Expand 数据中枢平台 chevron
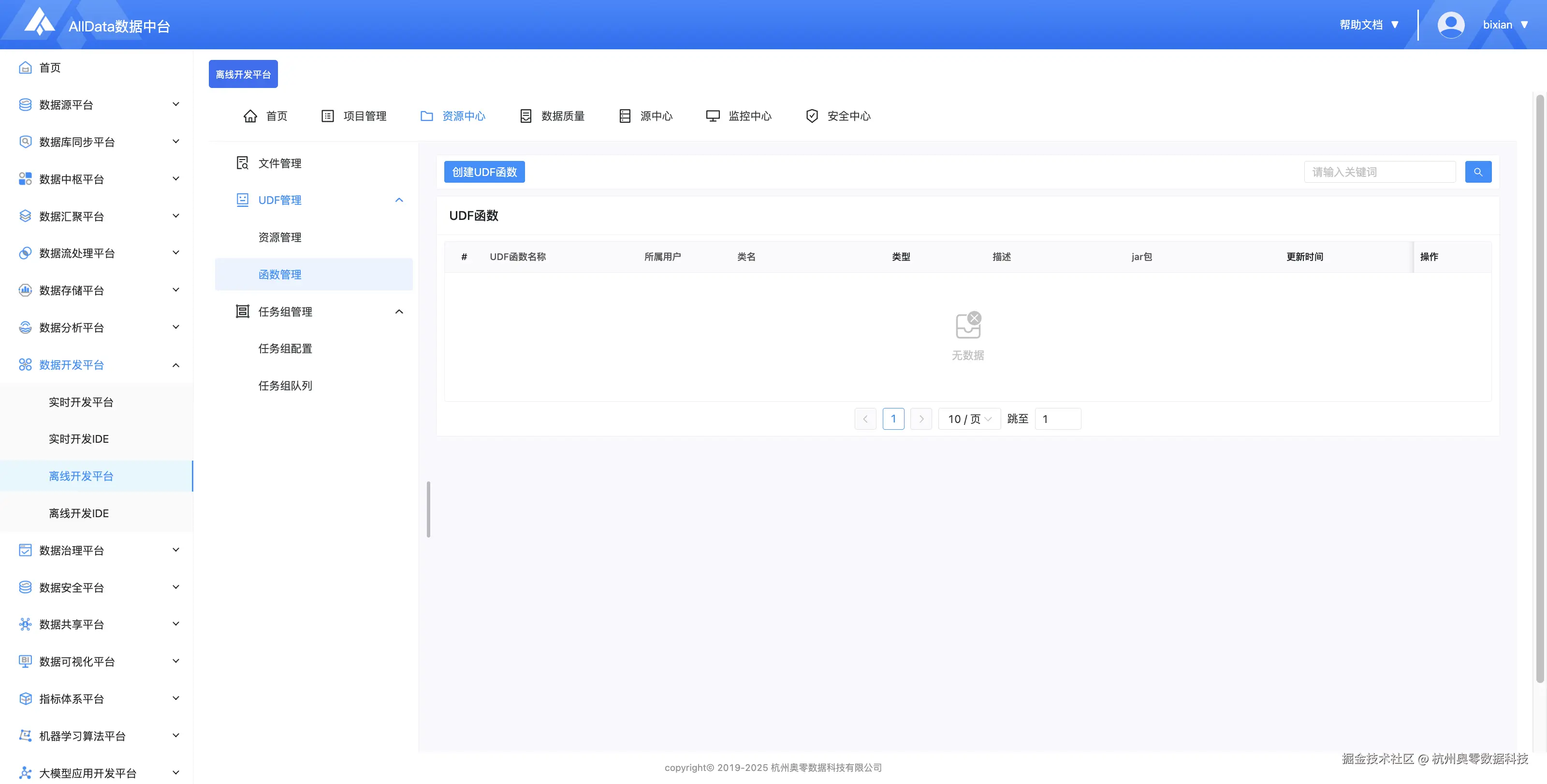 point(176,179)
